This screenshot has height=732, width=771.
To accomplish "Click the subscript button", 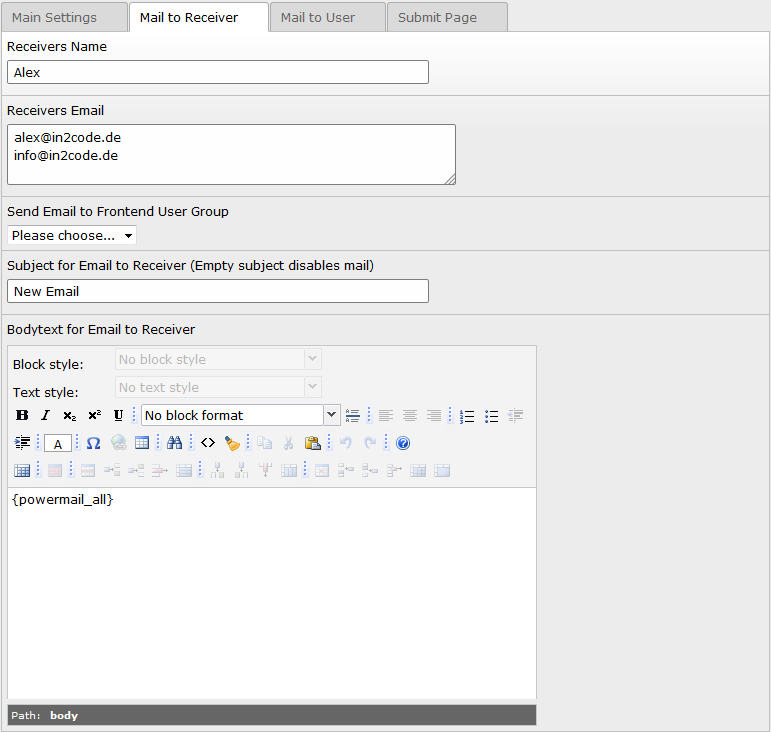I will [x=69, y=415].
